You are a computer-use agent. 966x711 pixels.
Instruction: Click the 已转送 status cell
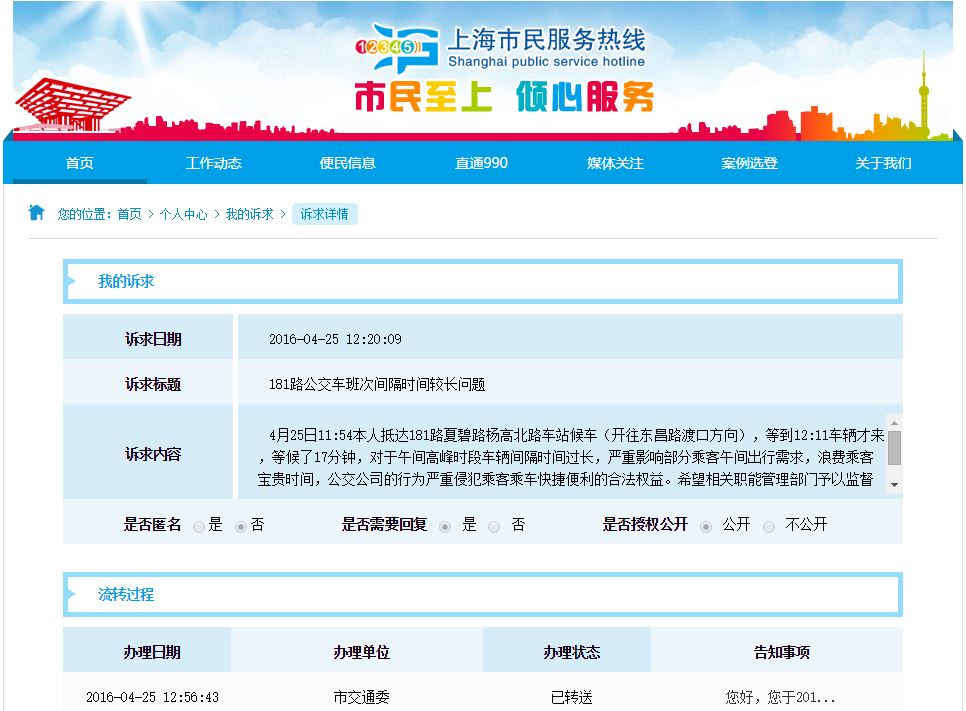(x=571, y=697)
